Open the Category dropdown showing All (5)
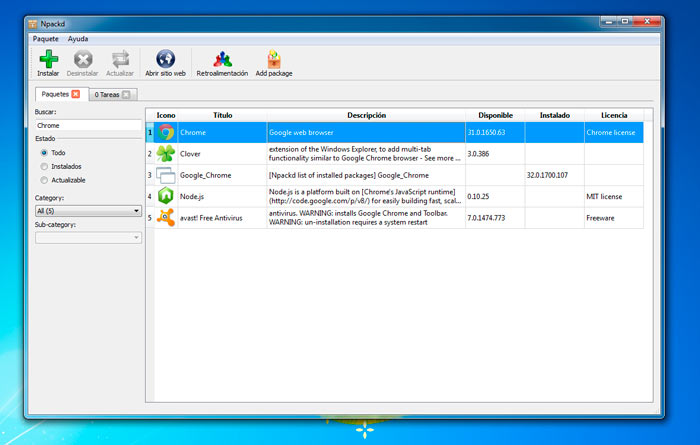Image resolution: width=700 pixels, height=445 pixels. 88,211
